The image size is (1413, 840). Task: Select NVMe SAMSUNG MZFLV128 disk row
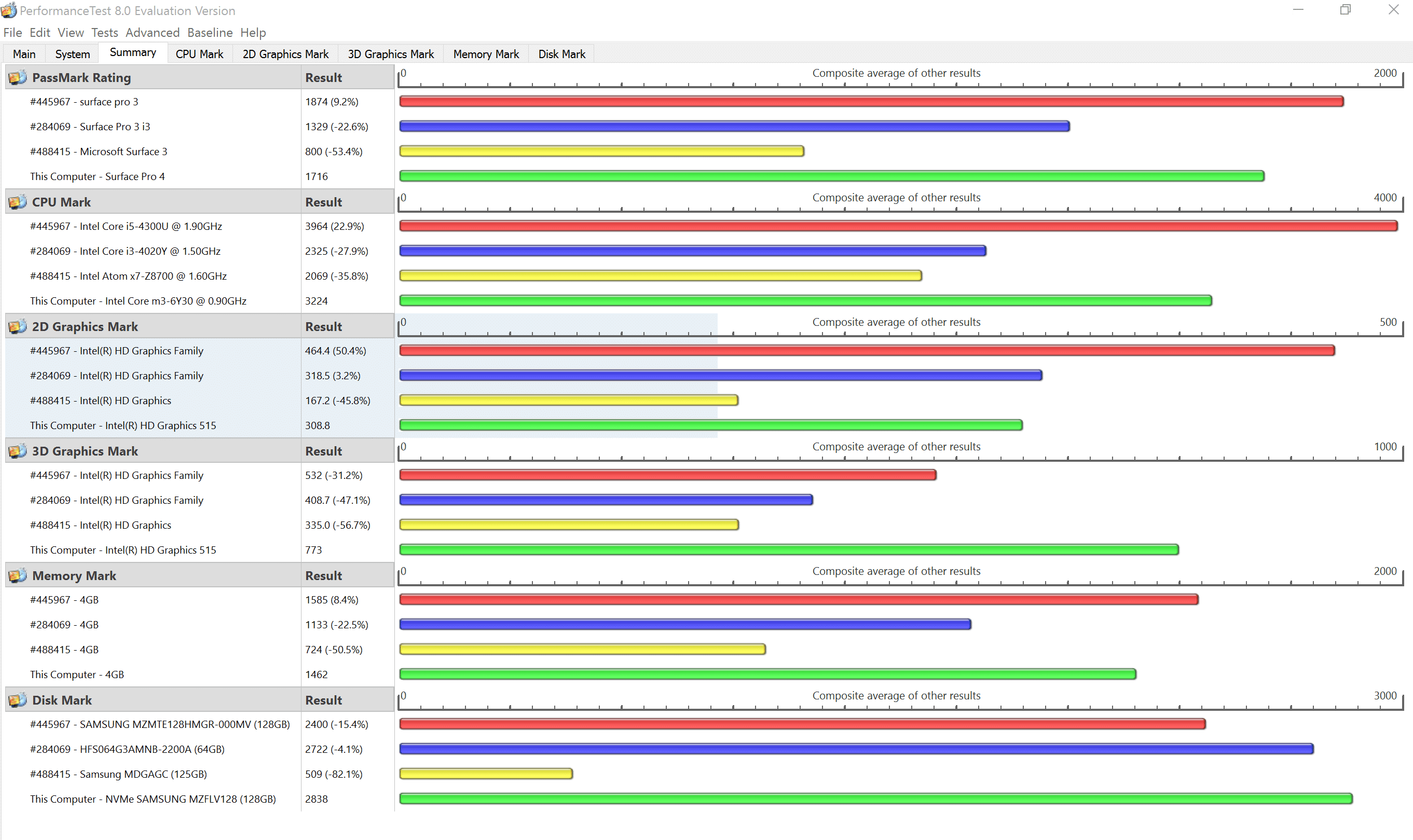click(199, 799)
